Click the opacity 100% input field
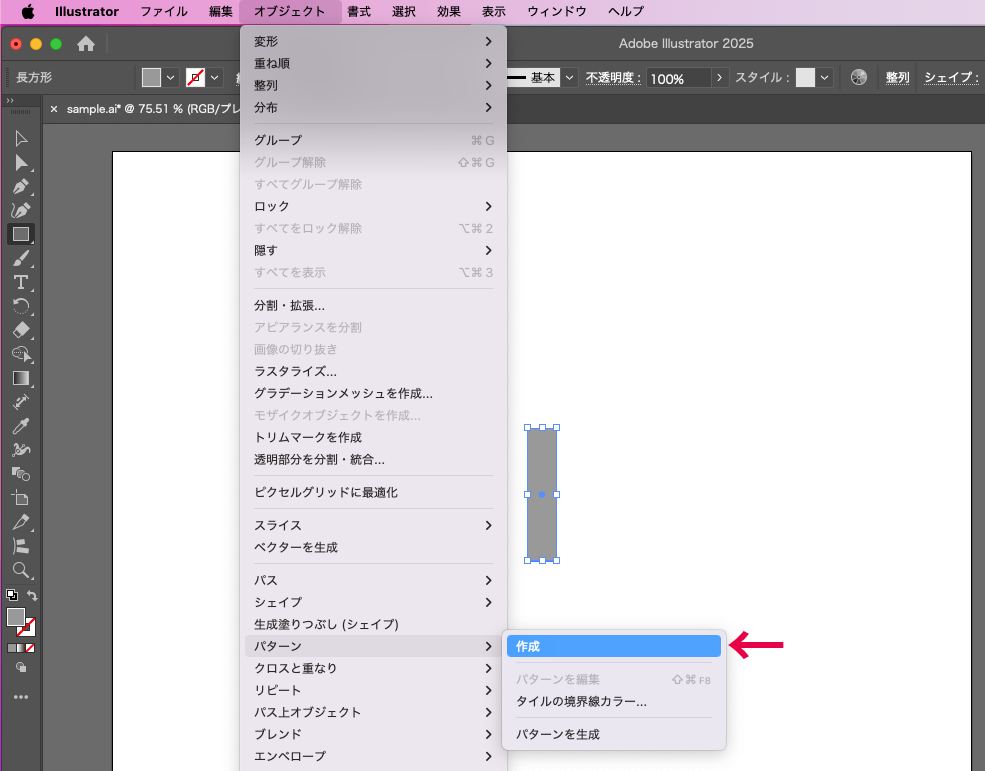The height and width of the screenshot is (771, 985). [x=678, y=79]
